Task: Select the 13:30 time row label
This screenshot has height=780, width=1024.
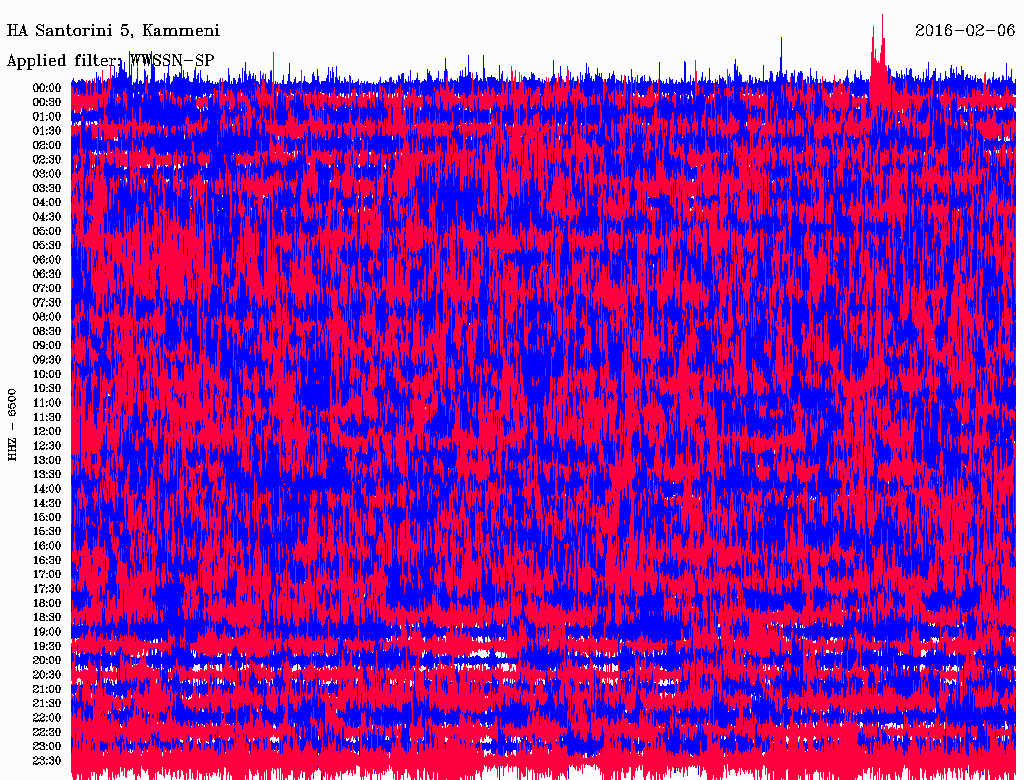Action: (x=46, y=474)
